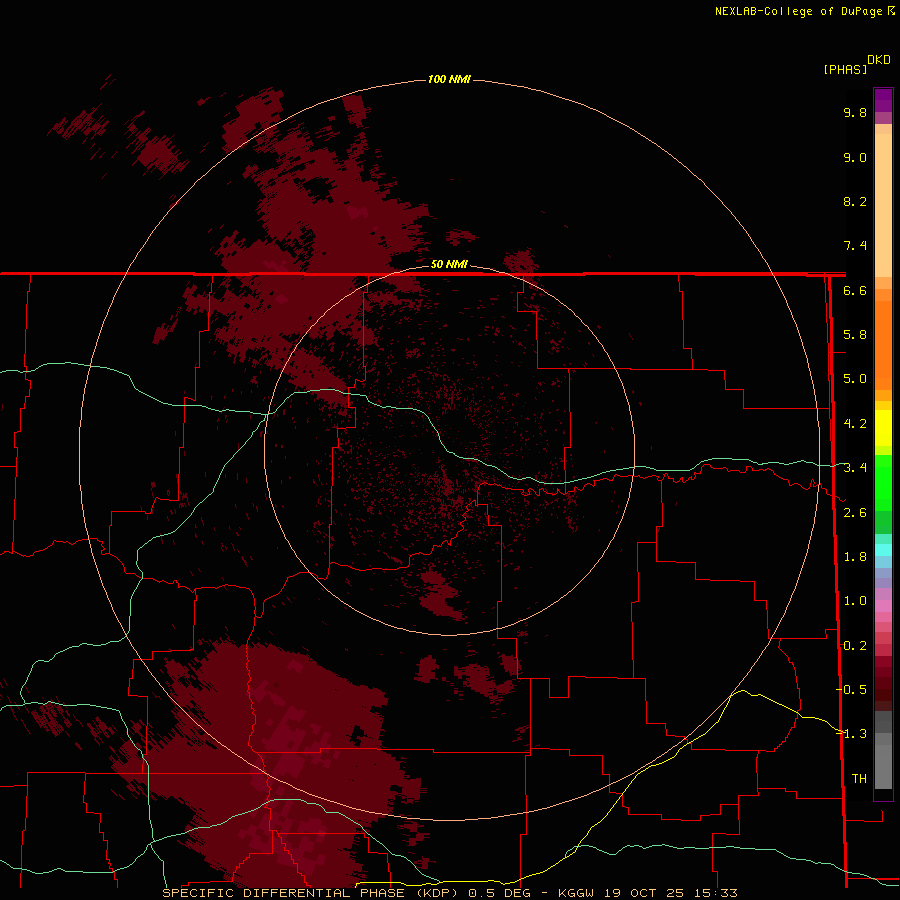
Task: Click the light peach segment of color bar
Action: click(x=883, y=205)
